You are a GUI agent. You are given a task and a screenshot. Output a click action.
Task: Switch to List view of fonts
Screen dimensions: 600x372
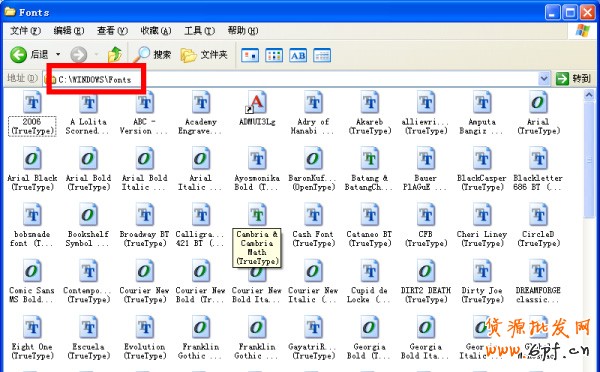pyautogui.click(x=274, y=55)
